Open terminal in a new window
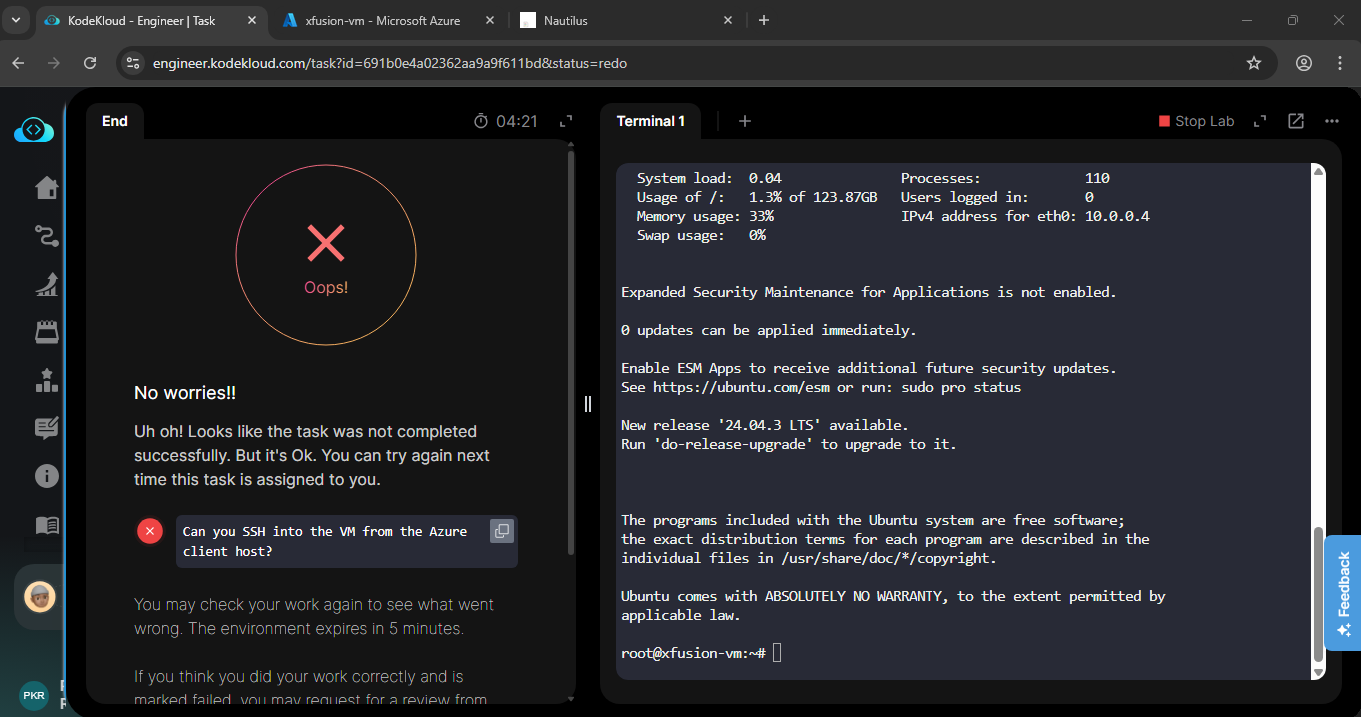 [x=1296, y=121]
